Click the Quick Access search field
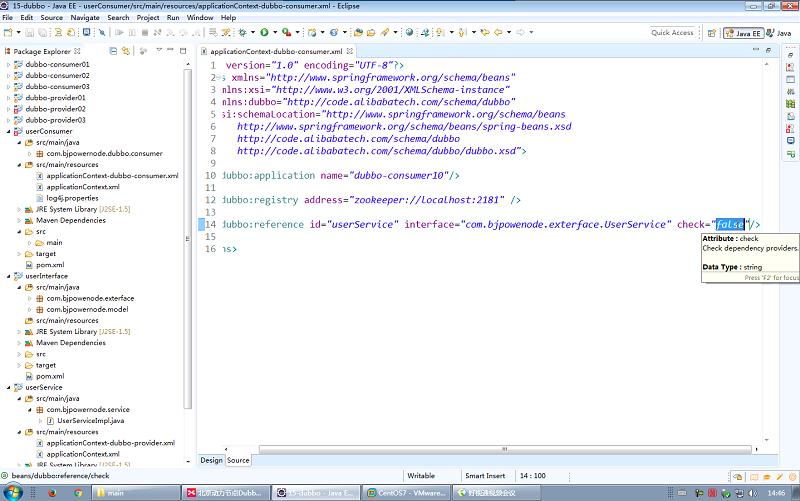 pyautogui.click(x=672, y=33)
